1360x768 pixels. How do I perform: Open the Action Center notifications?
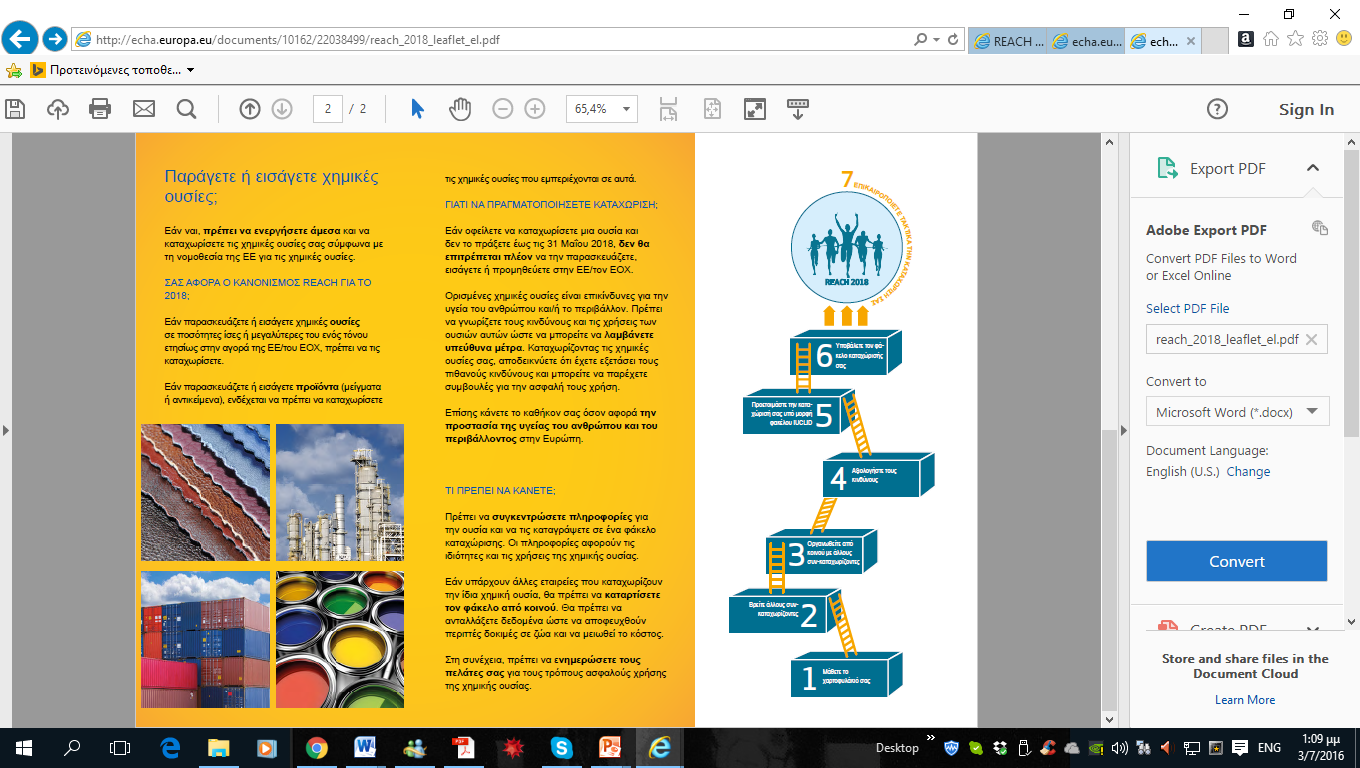click(x=1238, y=747)
